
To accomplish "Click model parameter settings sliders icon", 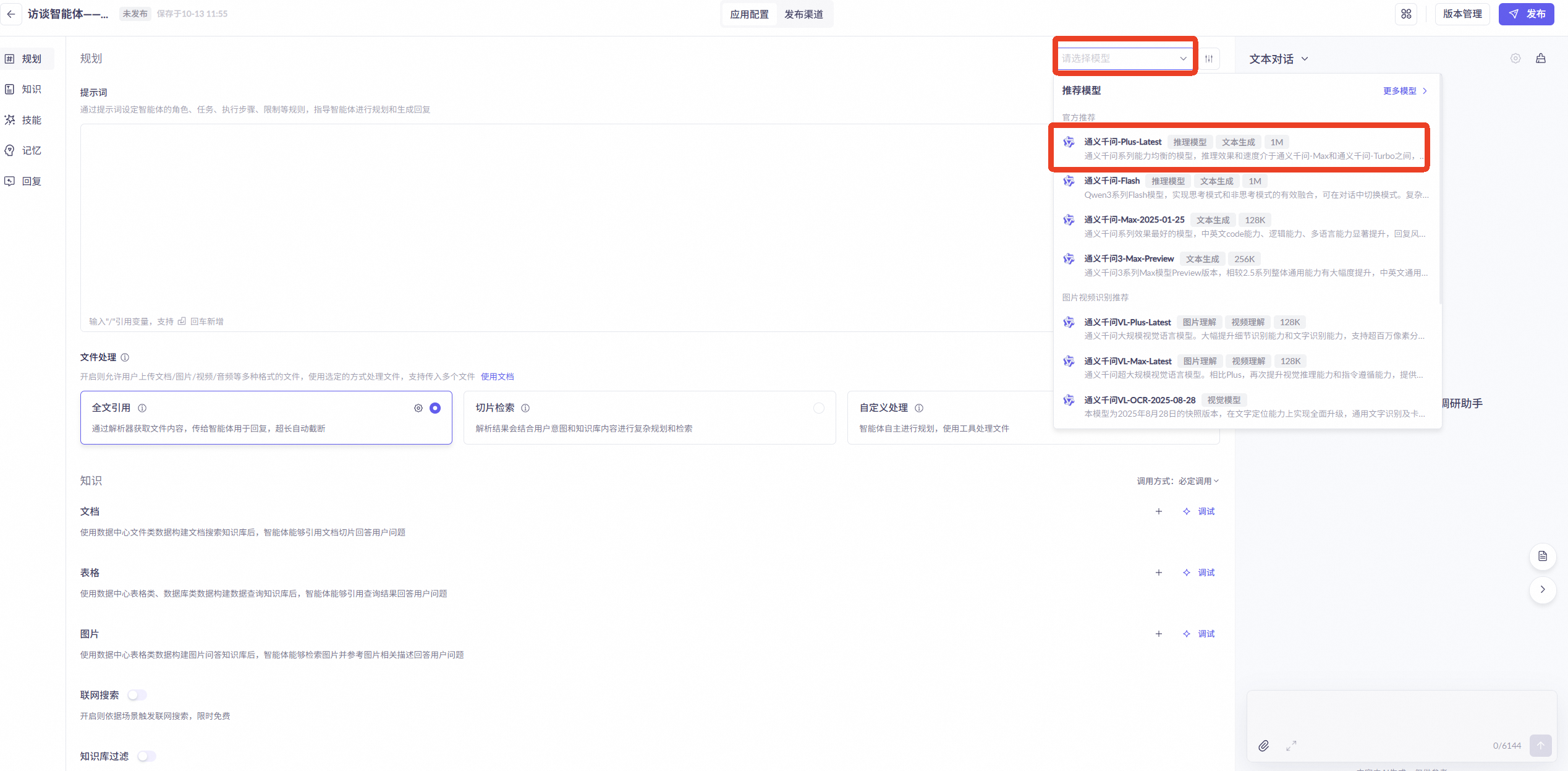I will tap(1209, 59).
